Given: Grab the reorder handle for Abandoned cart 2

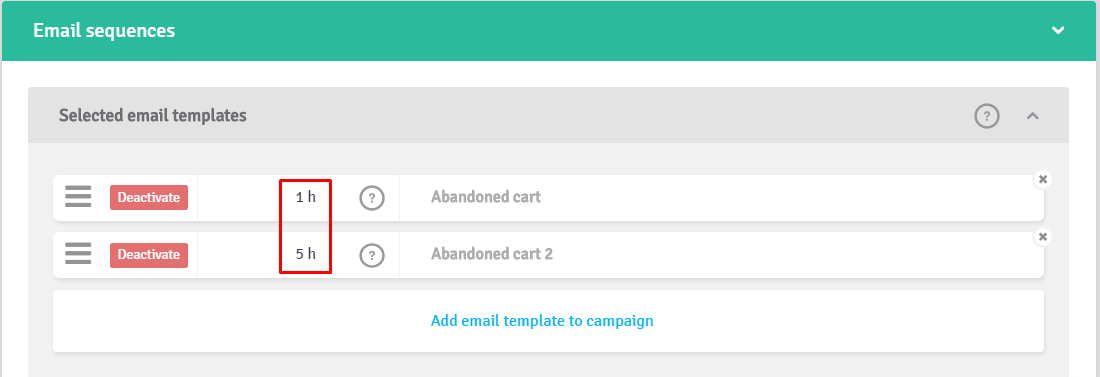Looking at the screenshot, I should pyautogui.click(x=78, y=254).
